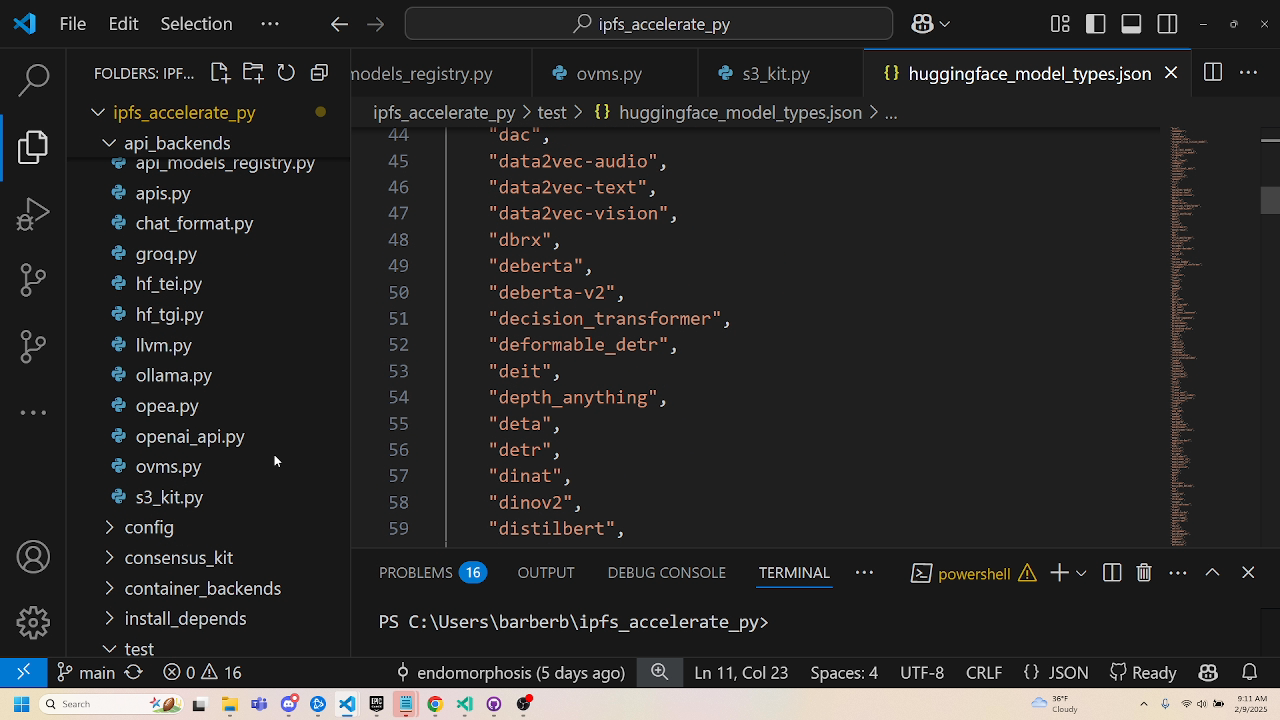Click main branch in status bar

point(86,673)
